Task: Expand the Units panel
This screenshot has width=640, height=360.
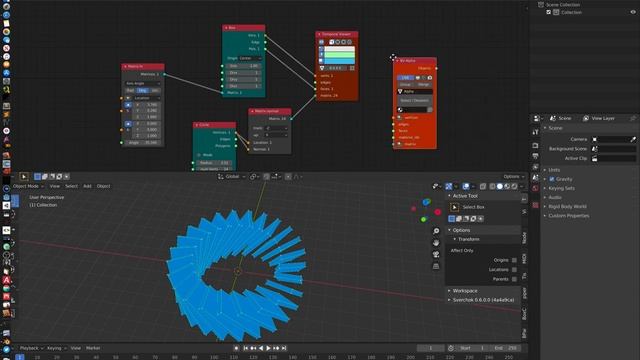Action: [x=554, y=170]
